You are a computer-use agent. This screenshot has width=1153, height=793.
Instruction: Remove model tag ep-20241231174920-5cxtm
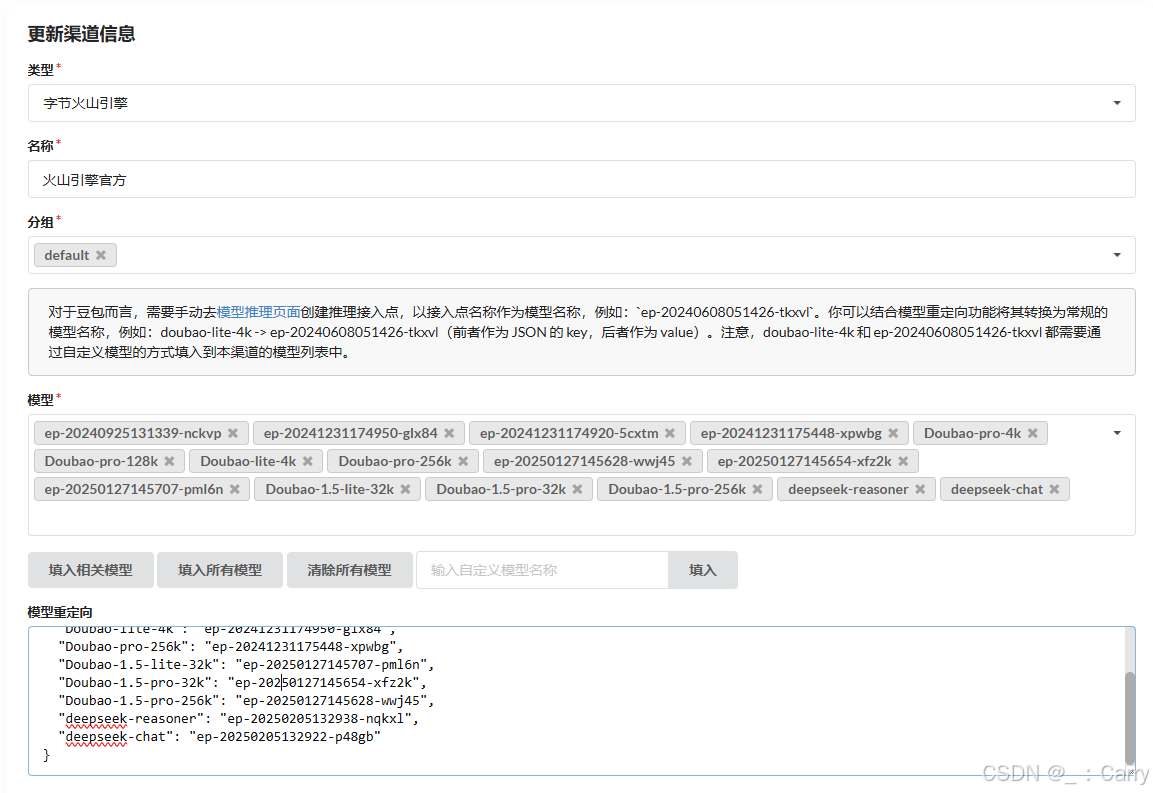[670, 433]
